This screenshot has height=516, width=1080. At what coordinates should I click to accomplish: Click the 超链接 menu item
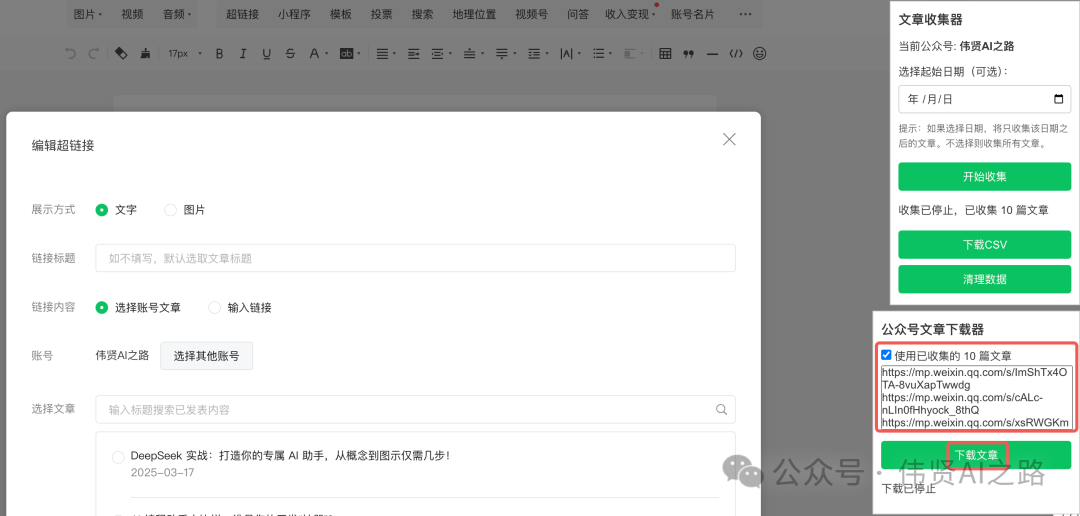point(242,14)
